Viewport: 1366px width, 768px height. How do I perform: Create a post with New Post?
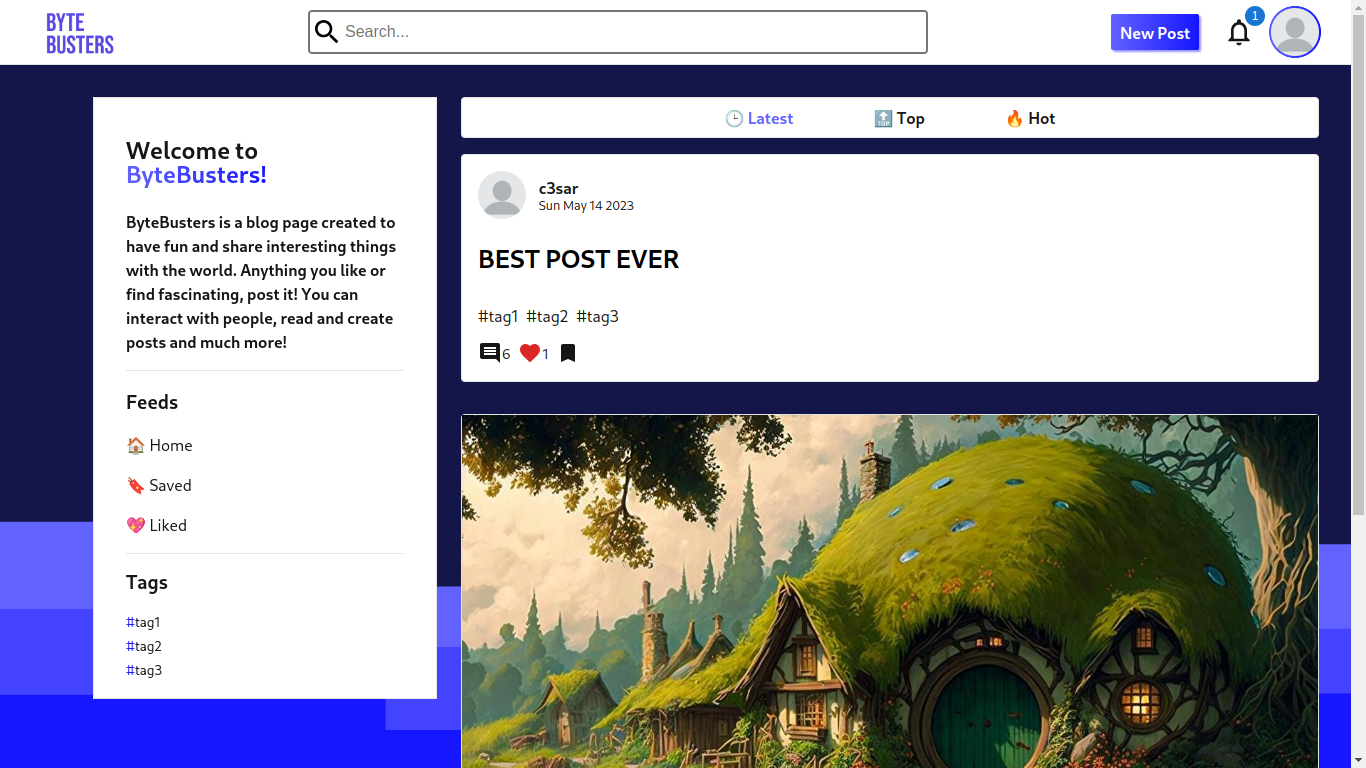click(x=1155, y=33)
